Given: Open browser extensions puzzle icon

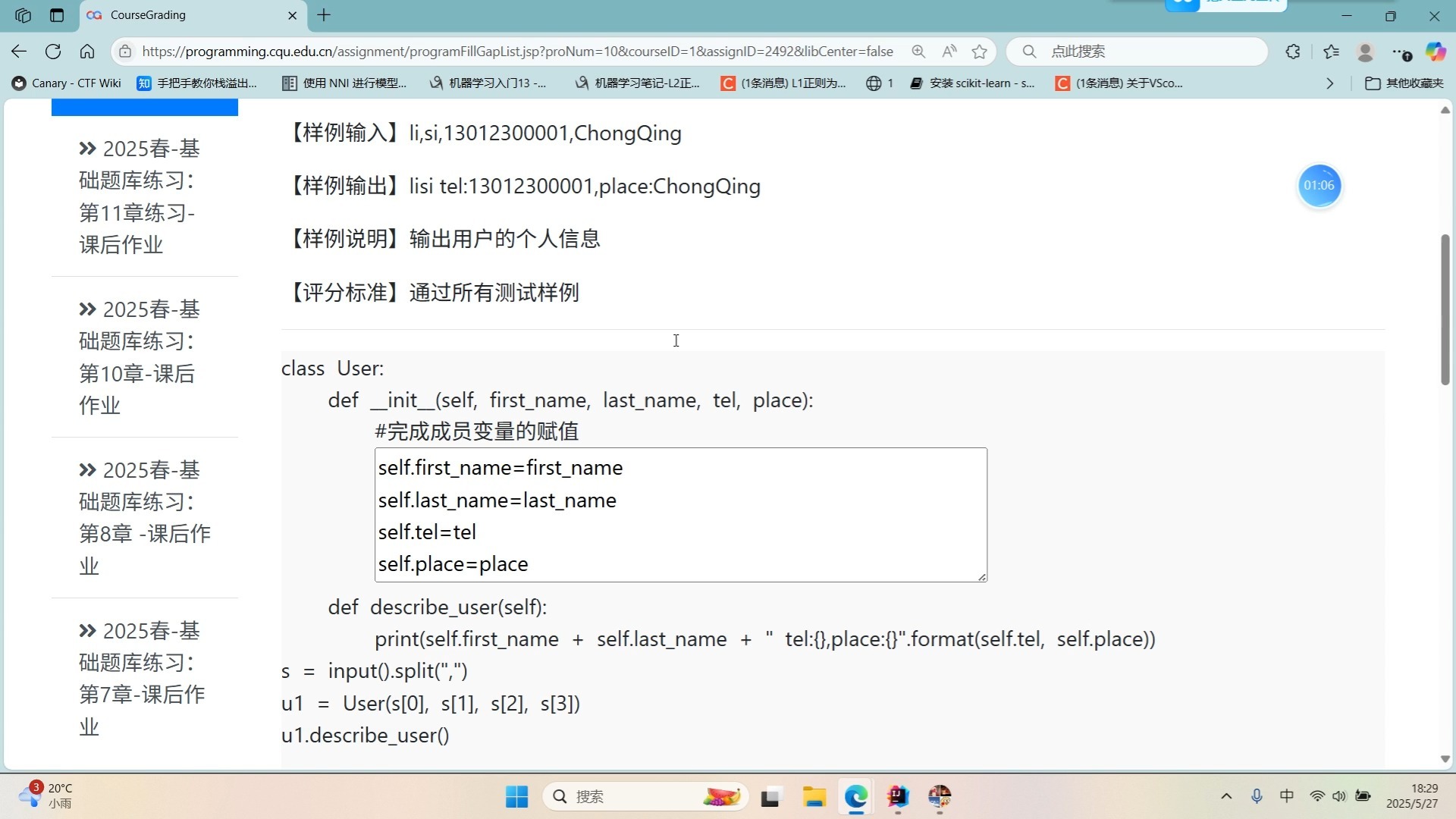Looking at the screenshot, I should point(1293,52).
